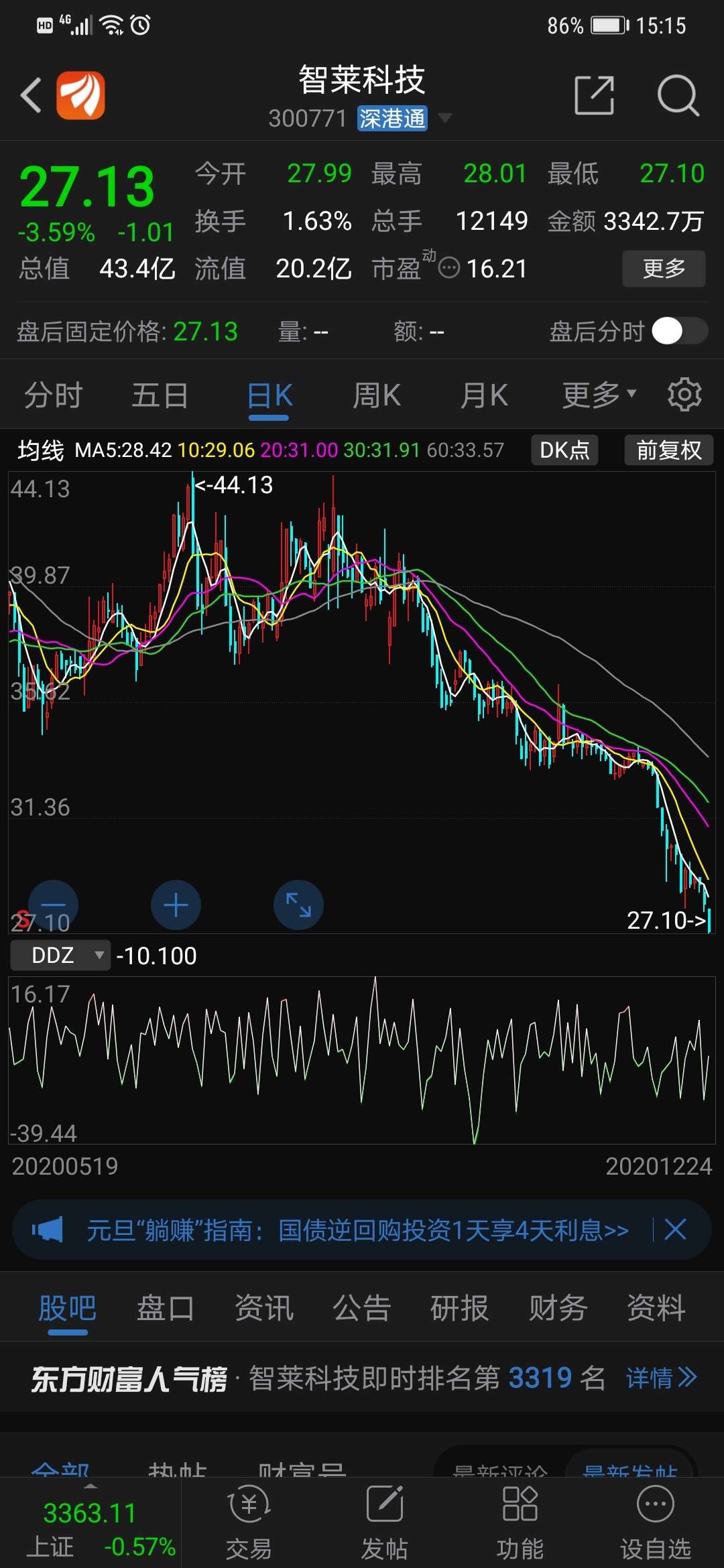Zoom out chart with minus button
This screenshot has width=724, height=1568.
pos(54,905)
